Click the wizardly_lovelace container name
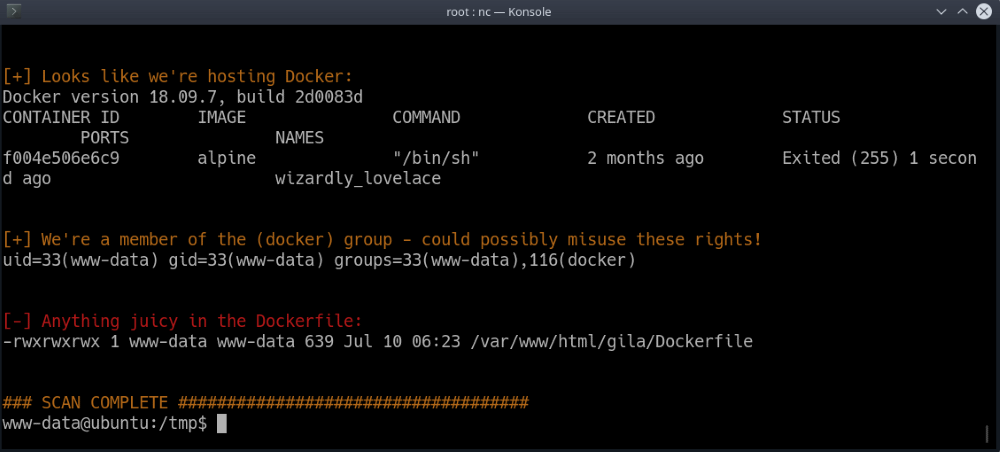This screenshot has height=452, width=1000. click(357, 179)
